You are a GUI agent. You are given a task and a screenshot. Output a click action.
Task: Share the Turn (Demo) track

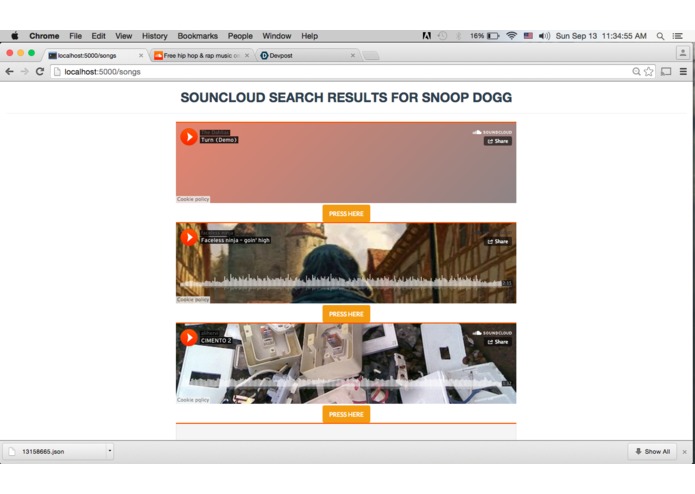(498, 141)
